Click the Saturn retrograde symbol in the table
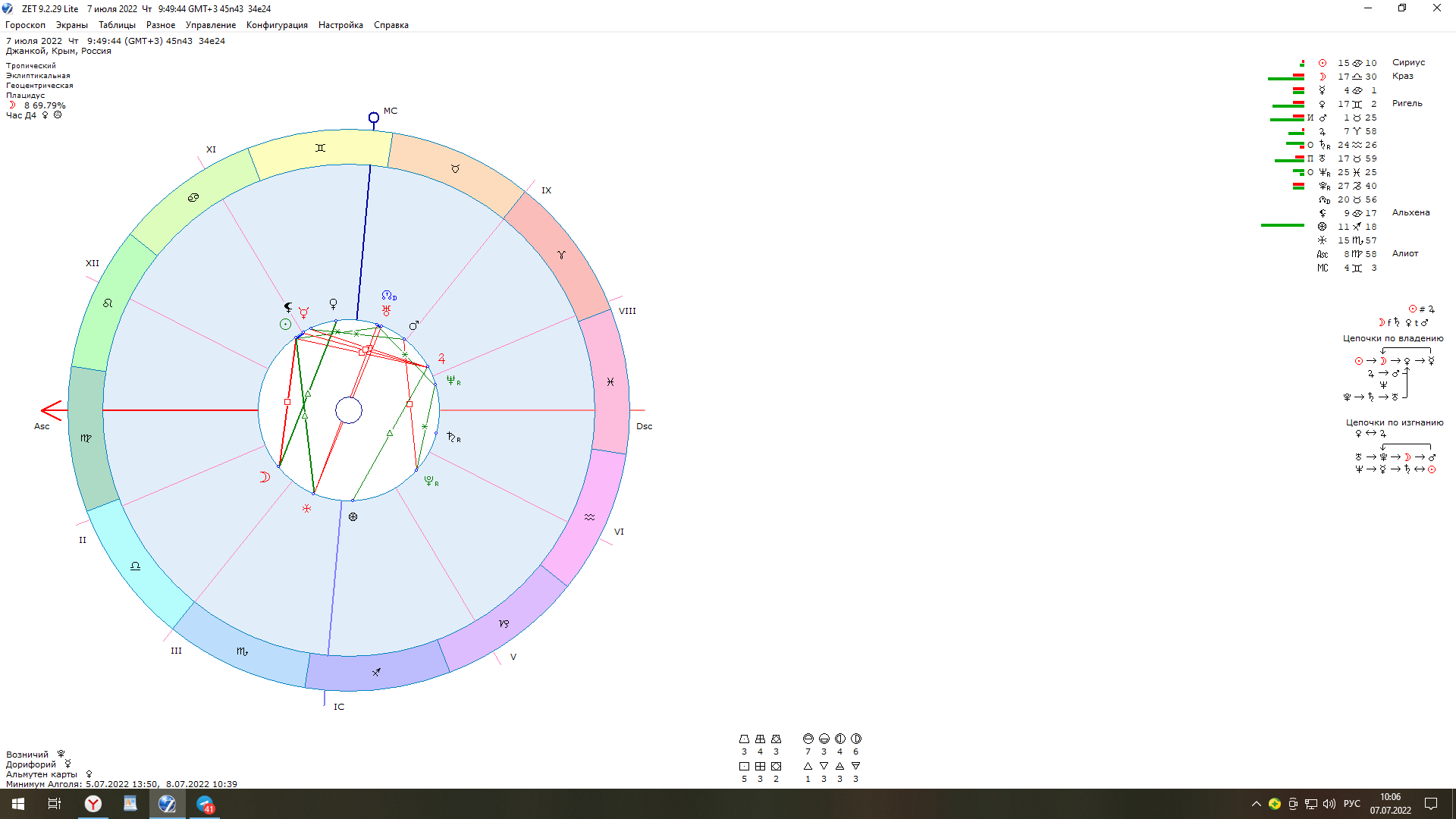The height and width of the screenshot is (819, 1456). [x=1324, y=145]
